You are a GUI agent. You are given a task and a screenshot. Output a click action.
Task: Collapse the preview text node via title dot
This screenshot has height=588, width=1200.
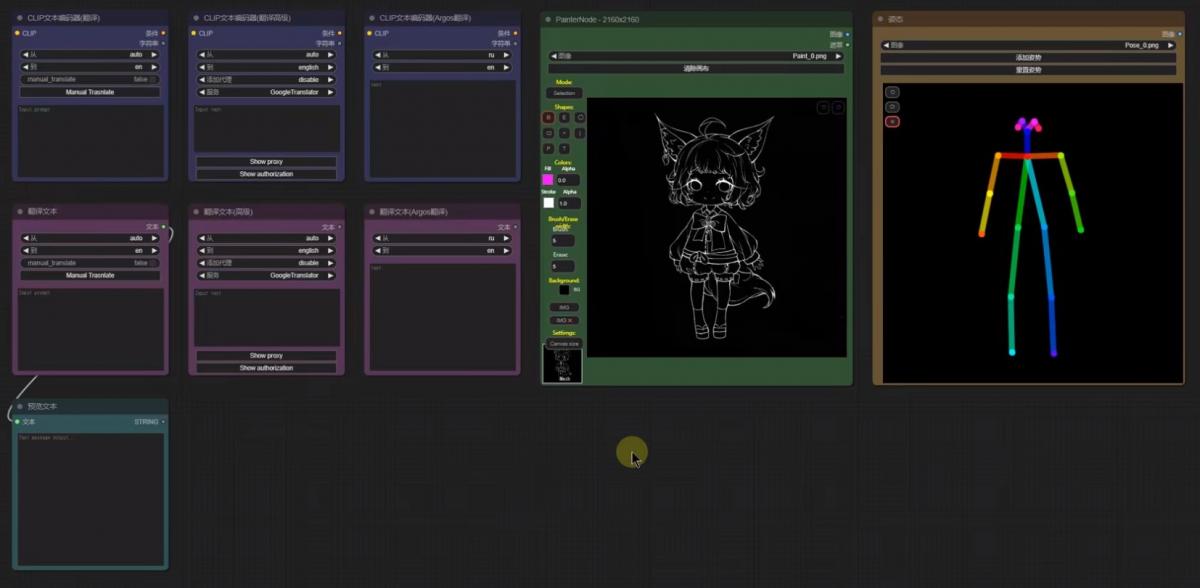(20, 406)
